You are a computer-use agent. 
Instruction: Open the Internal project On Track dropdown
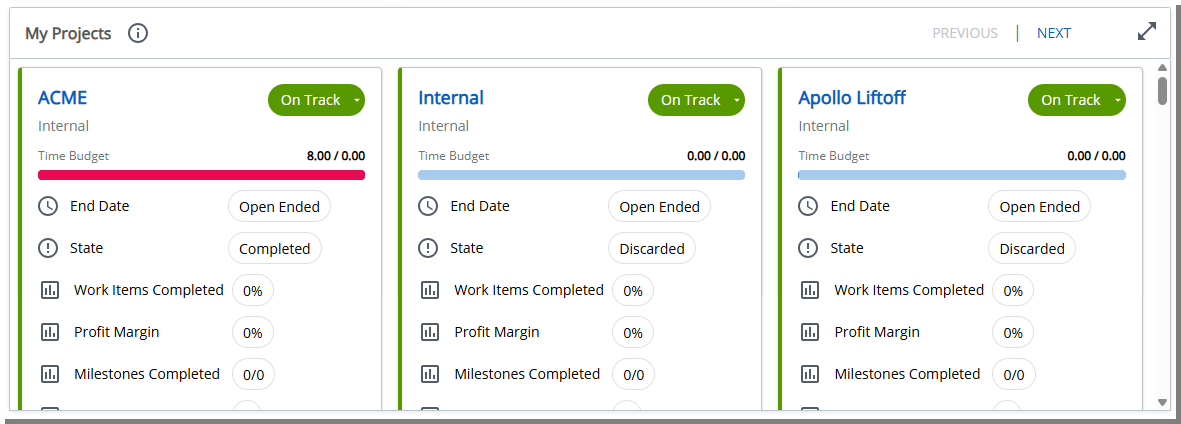tap(736, 100)
